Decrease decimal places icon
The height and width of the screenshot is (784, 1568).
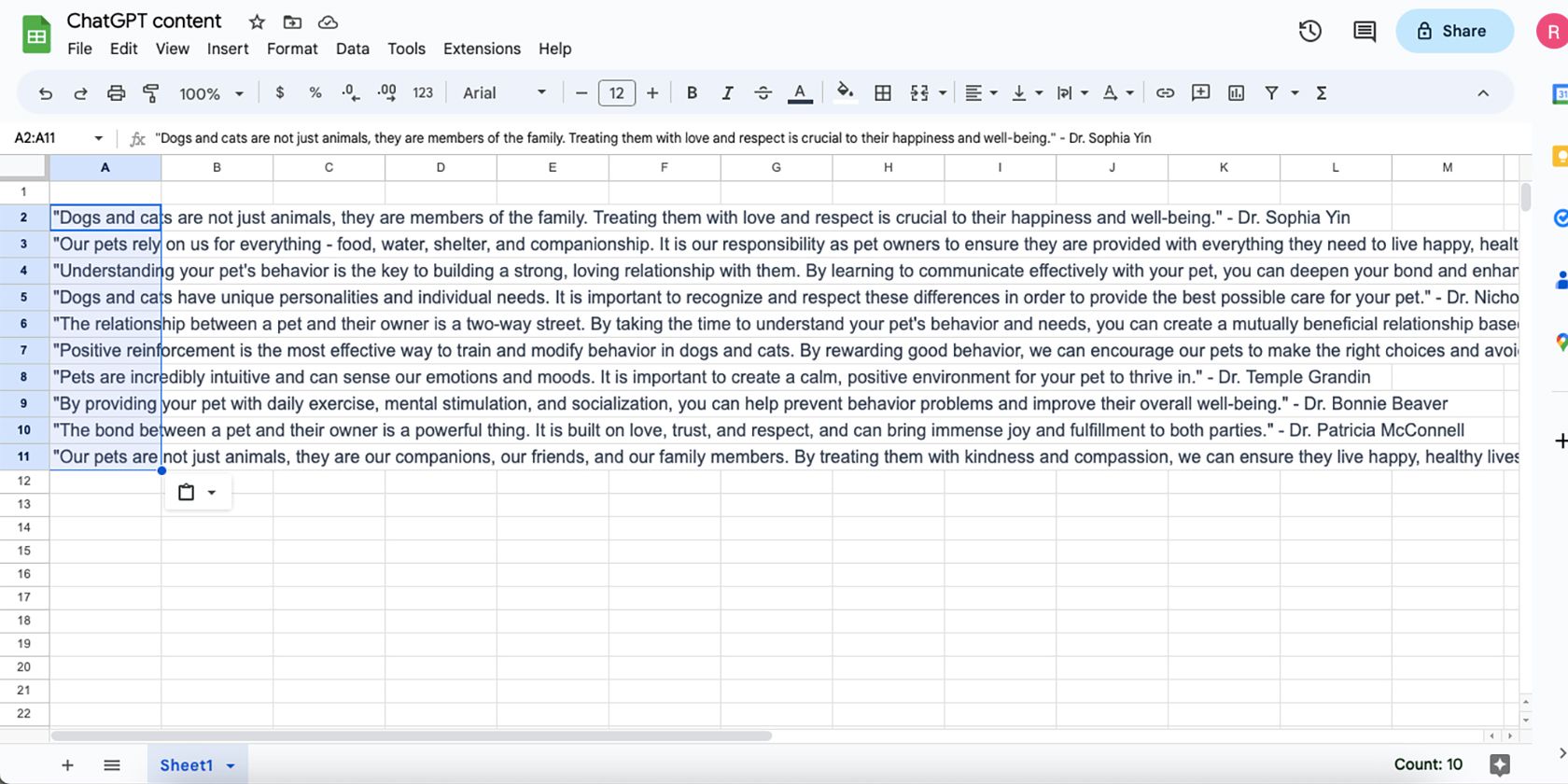point(351,92)
